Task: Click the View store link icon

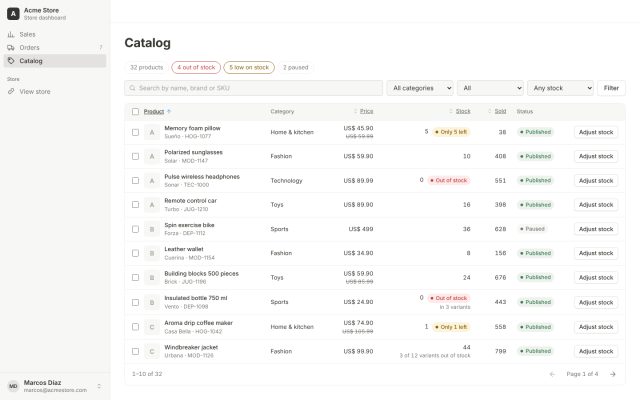Action: click(11, 91)
